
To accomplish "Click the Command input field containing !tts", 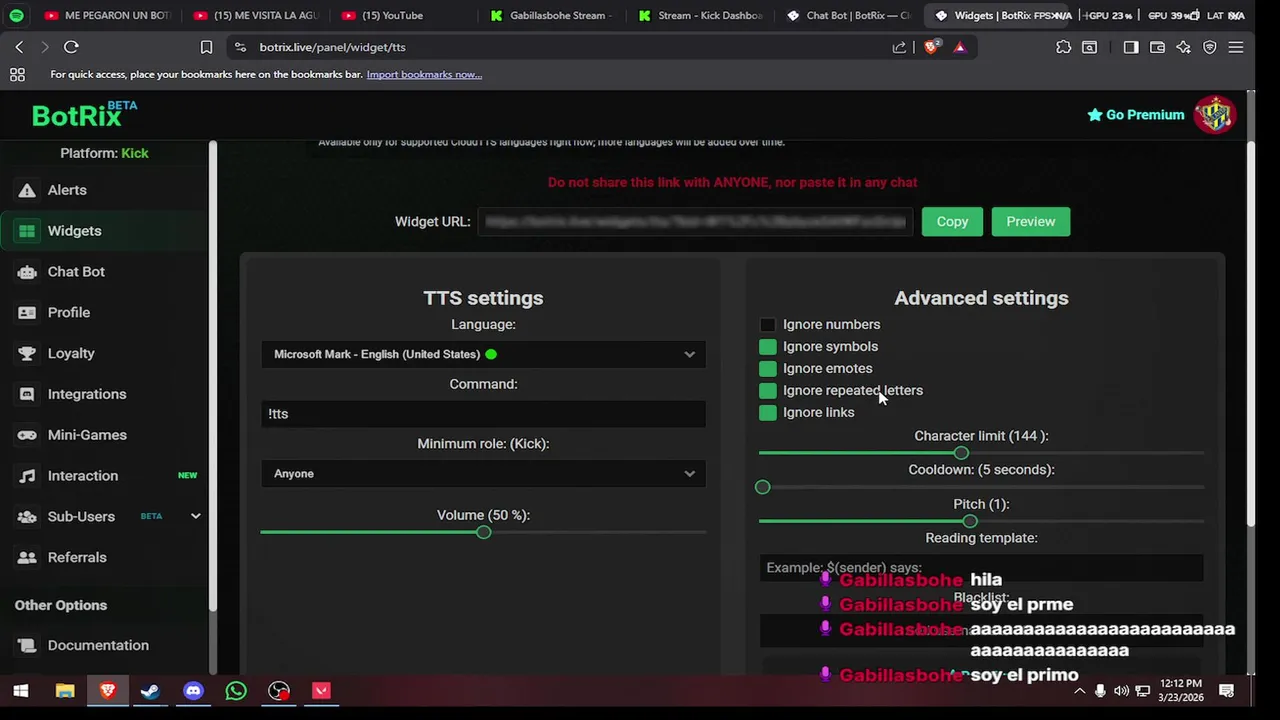I will [x=483, y=414].
